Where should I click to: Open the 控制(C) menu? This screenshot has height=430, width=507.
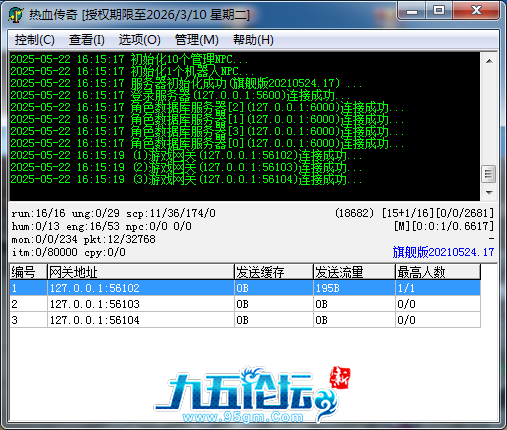pyautogui.click(x=34, y=40)
